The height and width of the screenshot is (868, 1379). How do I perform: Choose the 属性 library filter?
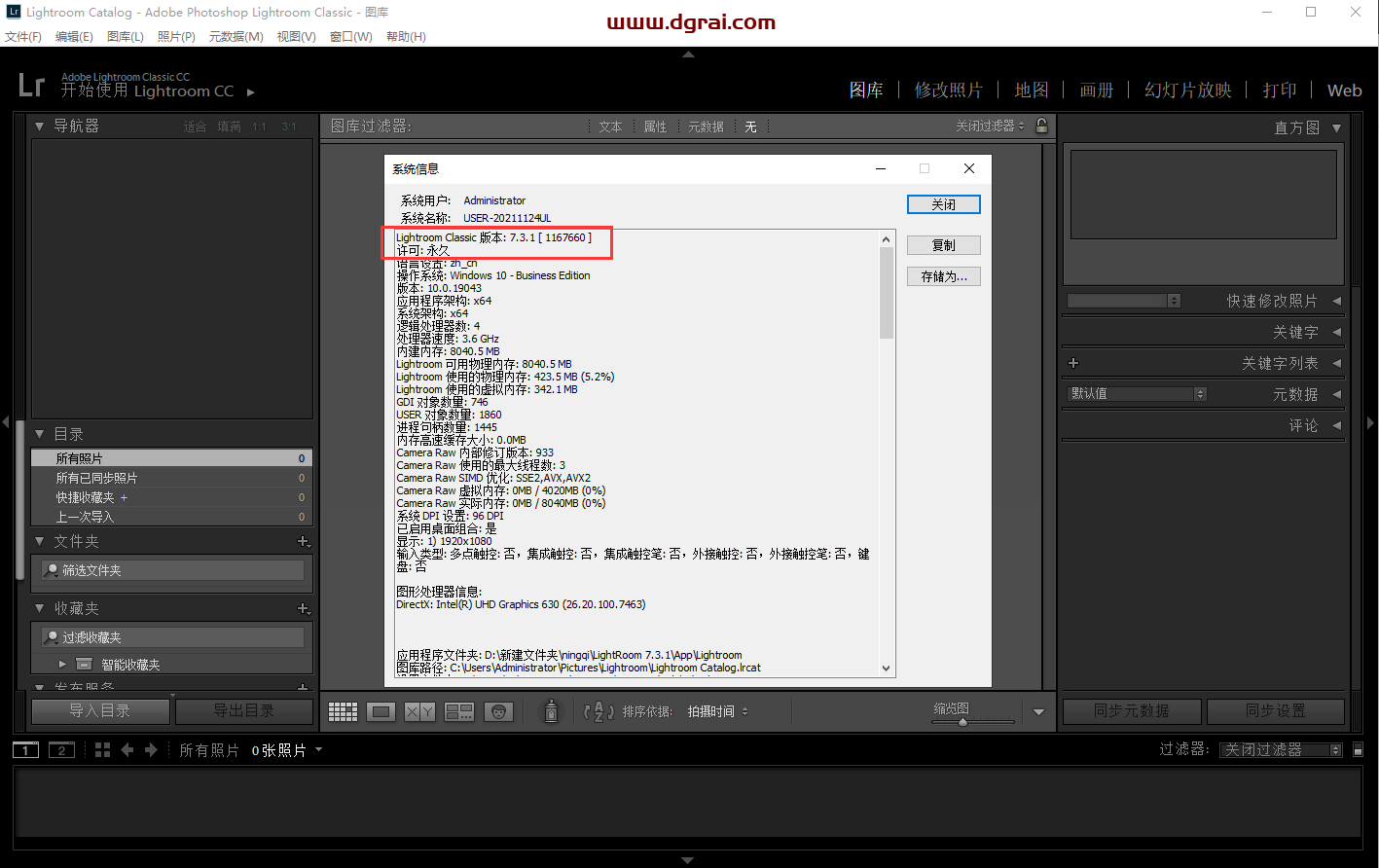click(656, 127)
